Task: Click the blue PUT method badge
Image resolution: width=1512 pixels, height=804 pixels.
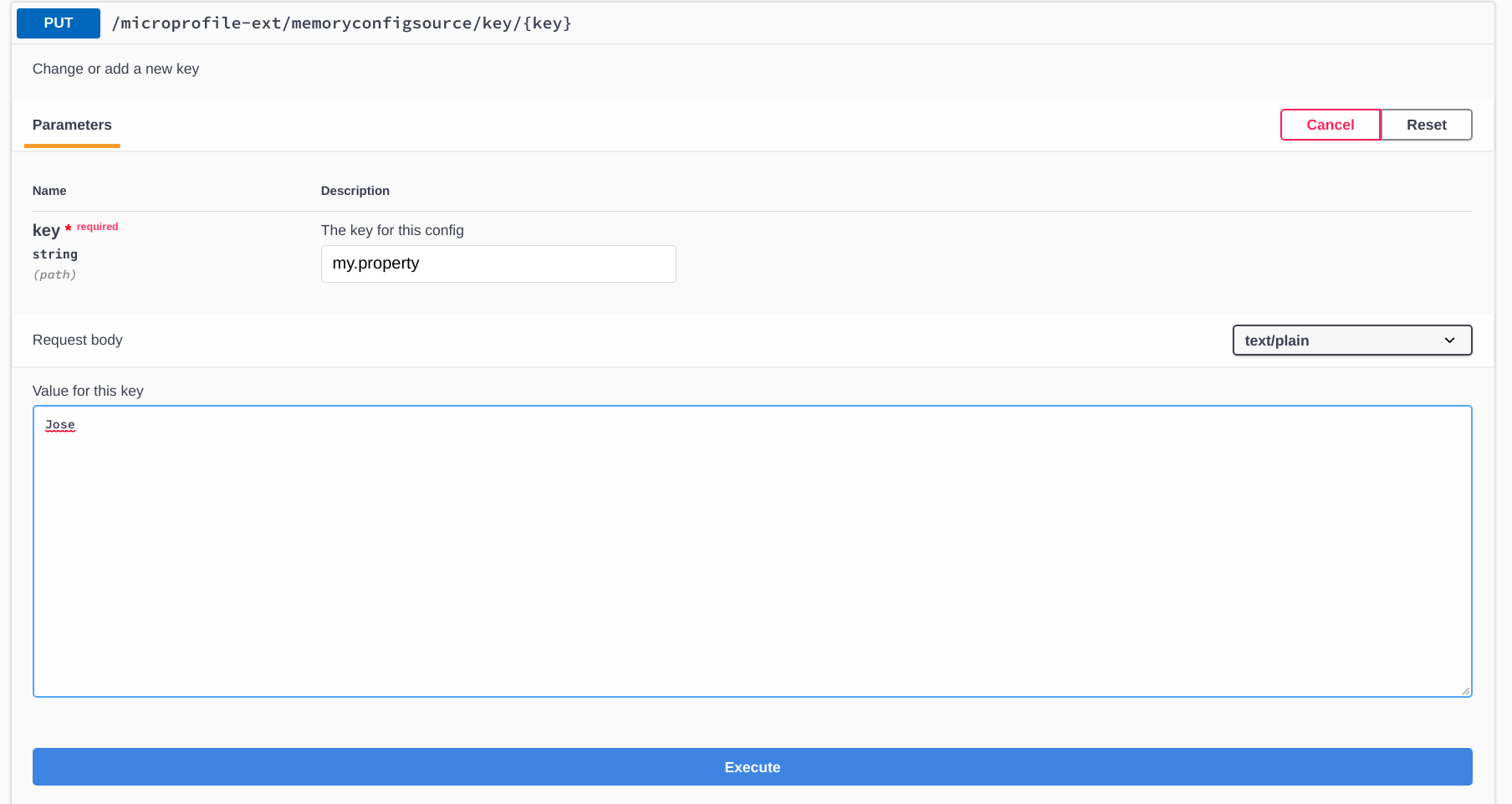Action: [x=57, y=23]
